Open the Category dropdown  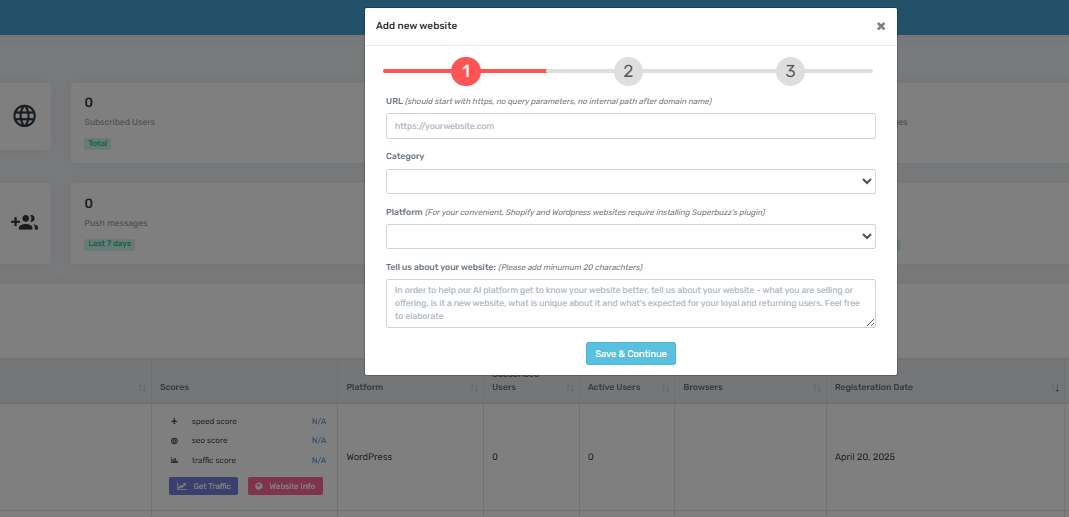631,181
